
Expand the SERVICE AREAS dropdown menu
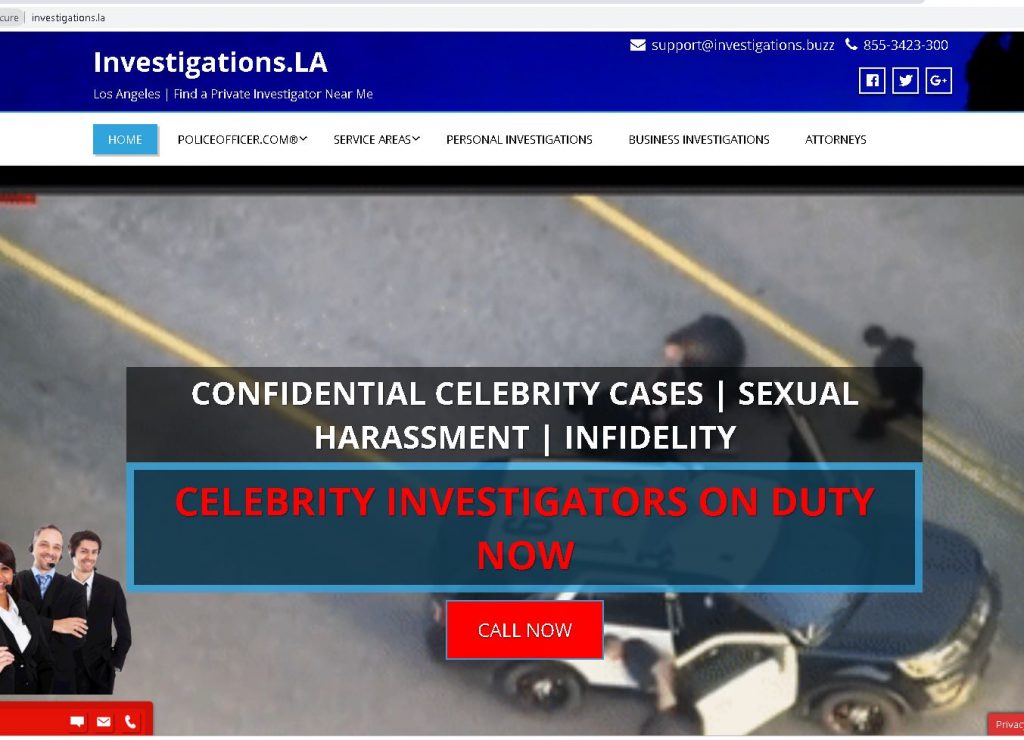click(376, 140)
